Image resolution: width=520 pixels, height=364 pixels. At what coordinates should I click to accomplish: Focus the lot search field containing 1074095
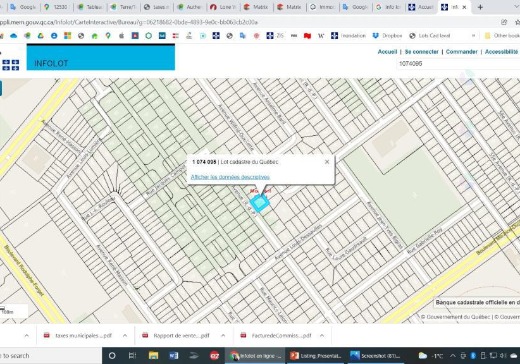point(458,64)
